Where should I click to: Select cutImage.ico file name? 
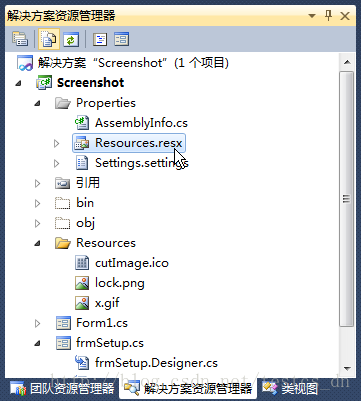tap(132, 263)
